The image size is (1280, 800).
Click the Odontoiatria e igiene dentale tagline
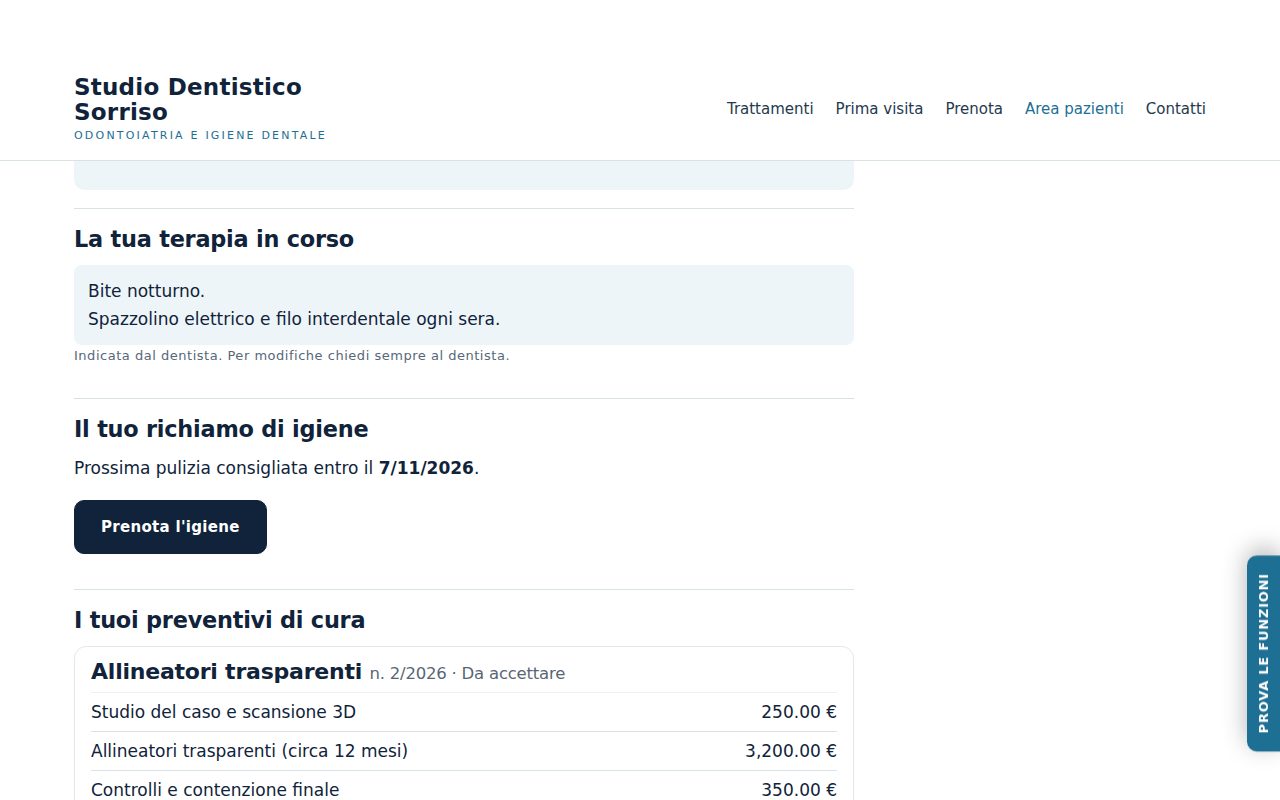click(200, 135)
